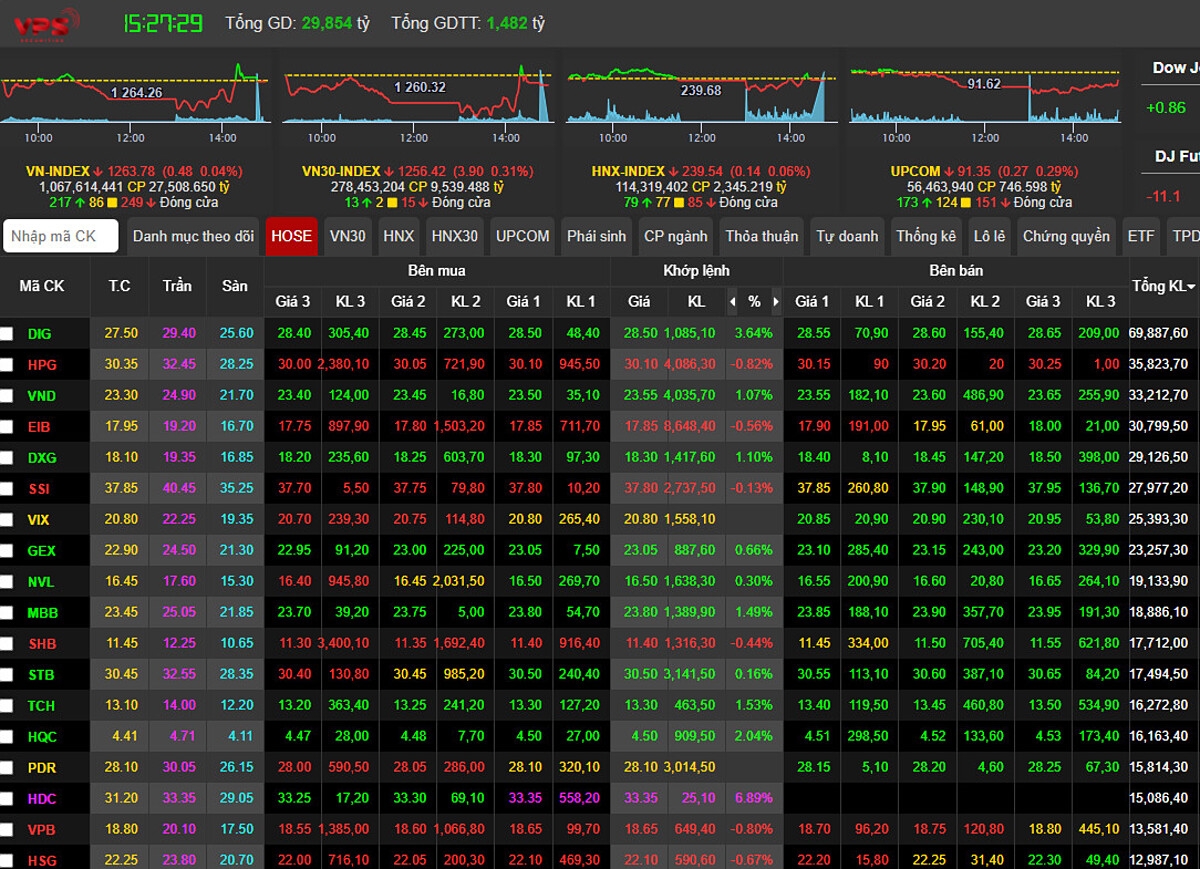Viewport: 1200px width, 869px height.
Task: Tick the checkbox for DIG stock
Action: 7,334
